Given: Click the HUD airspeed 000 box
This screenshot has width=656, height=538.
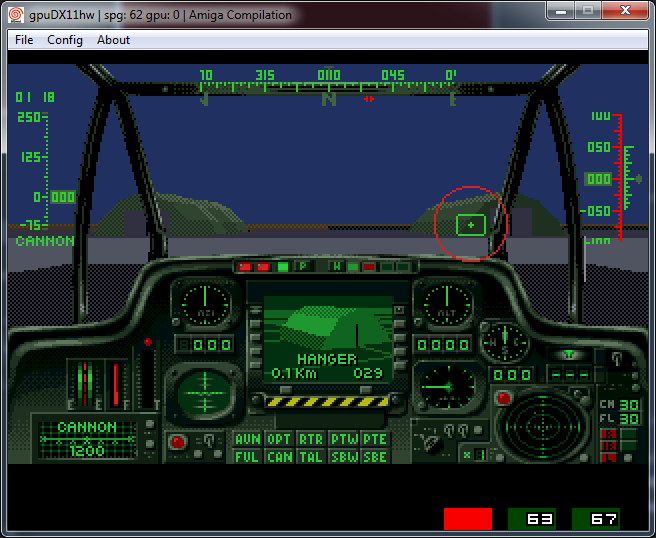Looking at the screenshot, I should 63,197.
